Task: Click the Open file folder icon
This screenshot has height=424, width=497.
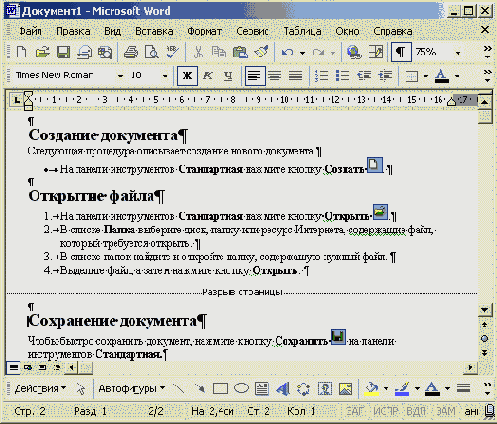Action: coord(42,52)
